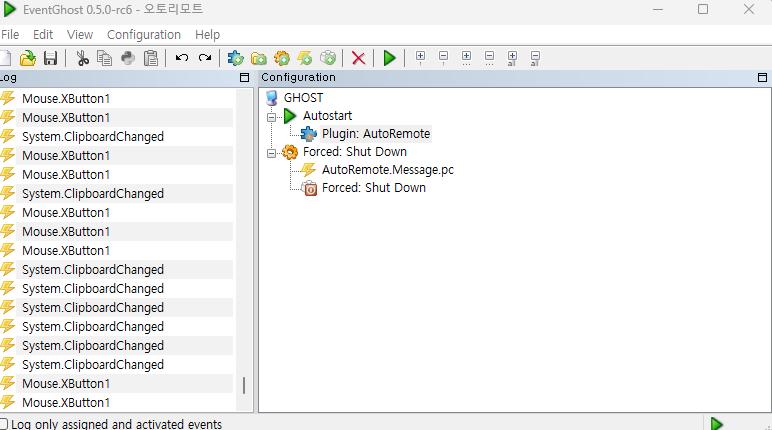
Task: Save the configuration with the floppy disk icon
Action: (50, 58)
